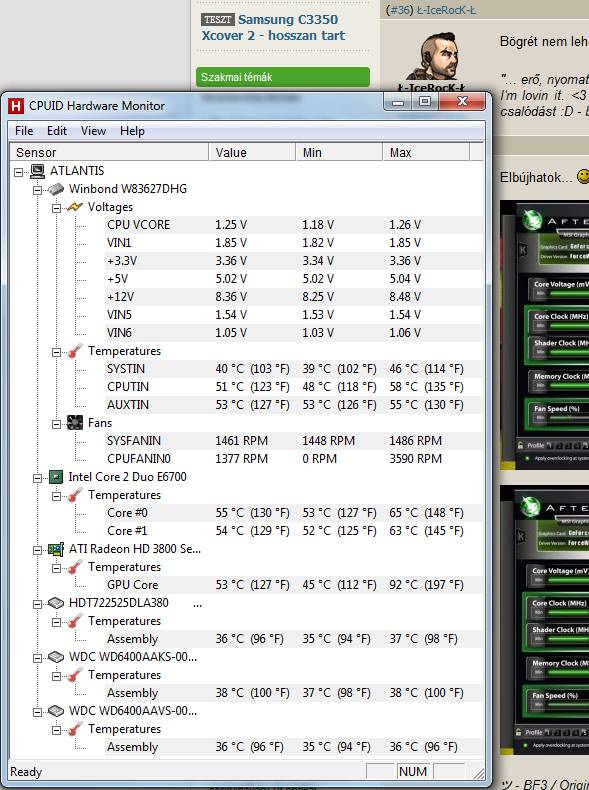
Task: Maximize the Hardware Monitor window
Action: 425,102
